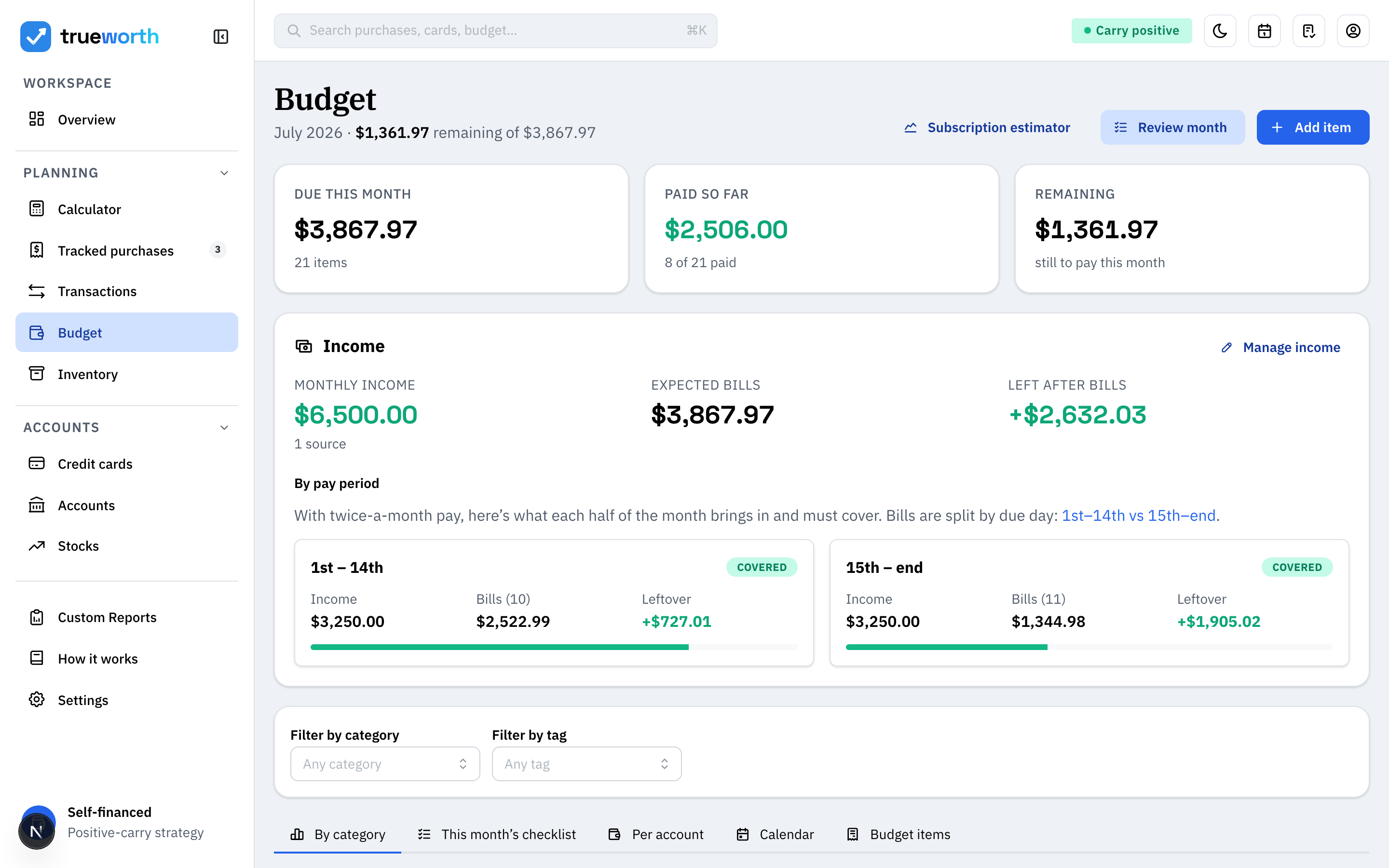Click the Income section cash icon
Screen dimensions: 1389x868
click(304, 346)
